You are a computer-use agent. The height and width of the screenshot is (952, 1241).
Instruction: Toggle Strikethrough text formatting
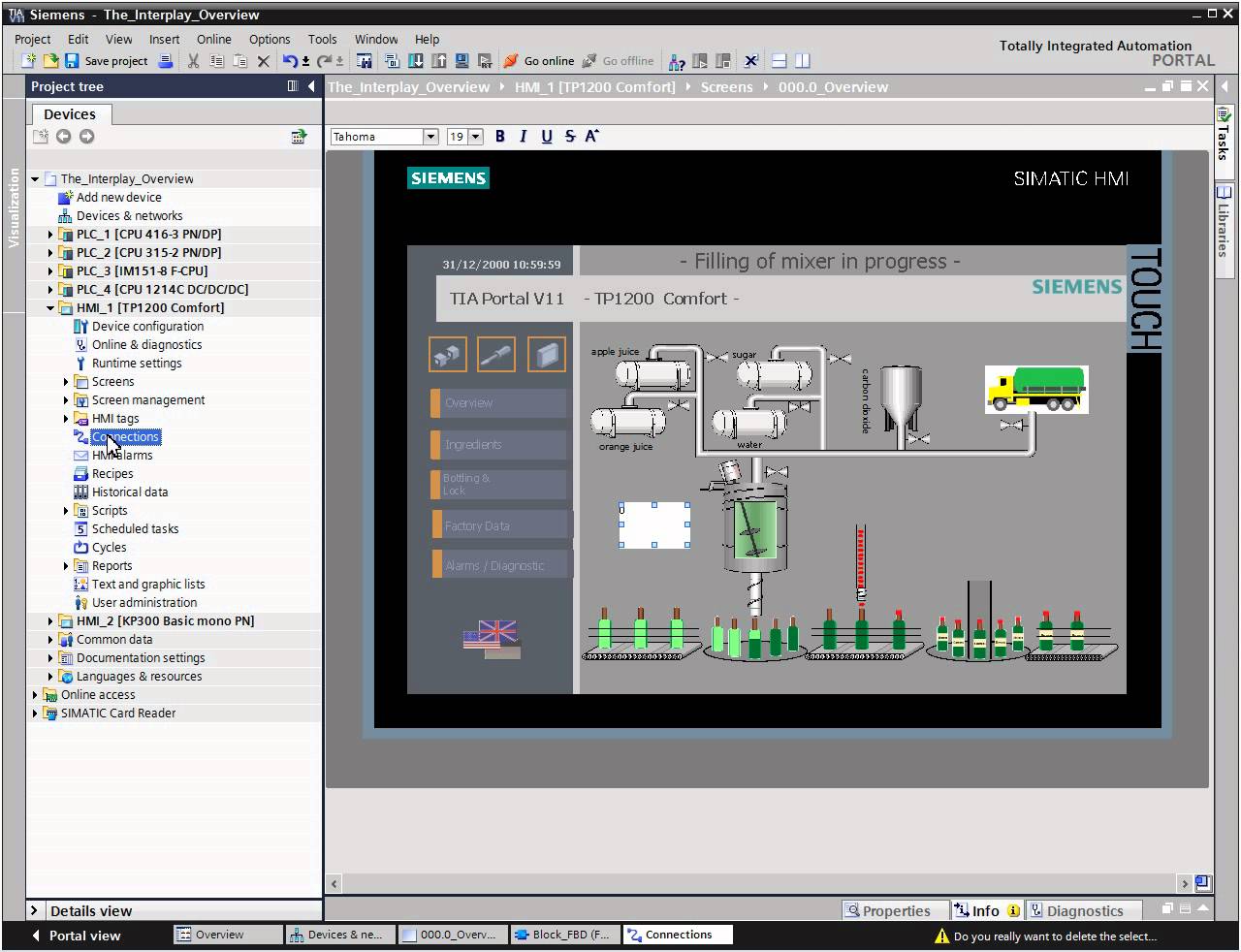tap(569, 137)
